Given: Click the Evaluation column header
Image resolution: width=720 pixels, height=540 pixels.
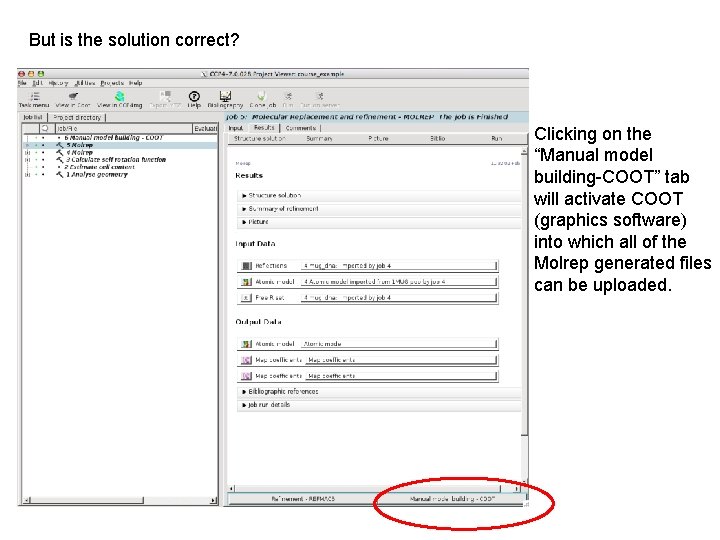Looking at the screenshot, I should click(205, 129).
